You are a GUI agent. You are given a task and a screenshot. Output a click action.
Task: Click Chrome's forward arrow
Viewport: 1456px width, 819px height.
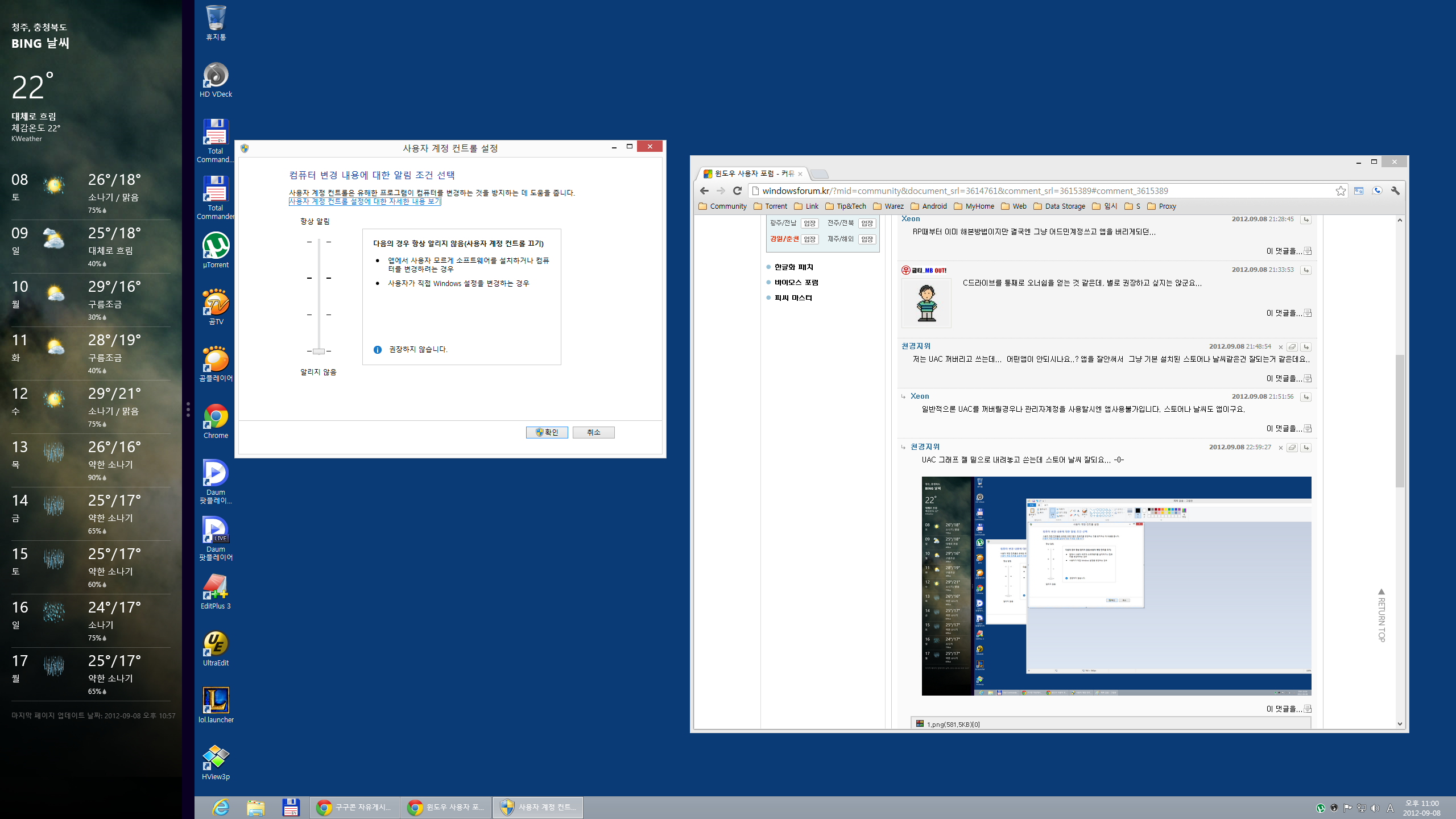(721, 191)
